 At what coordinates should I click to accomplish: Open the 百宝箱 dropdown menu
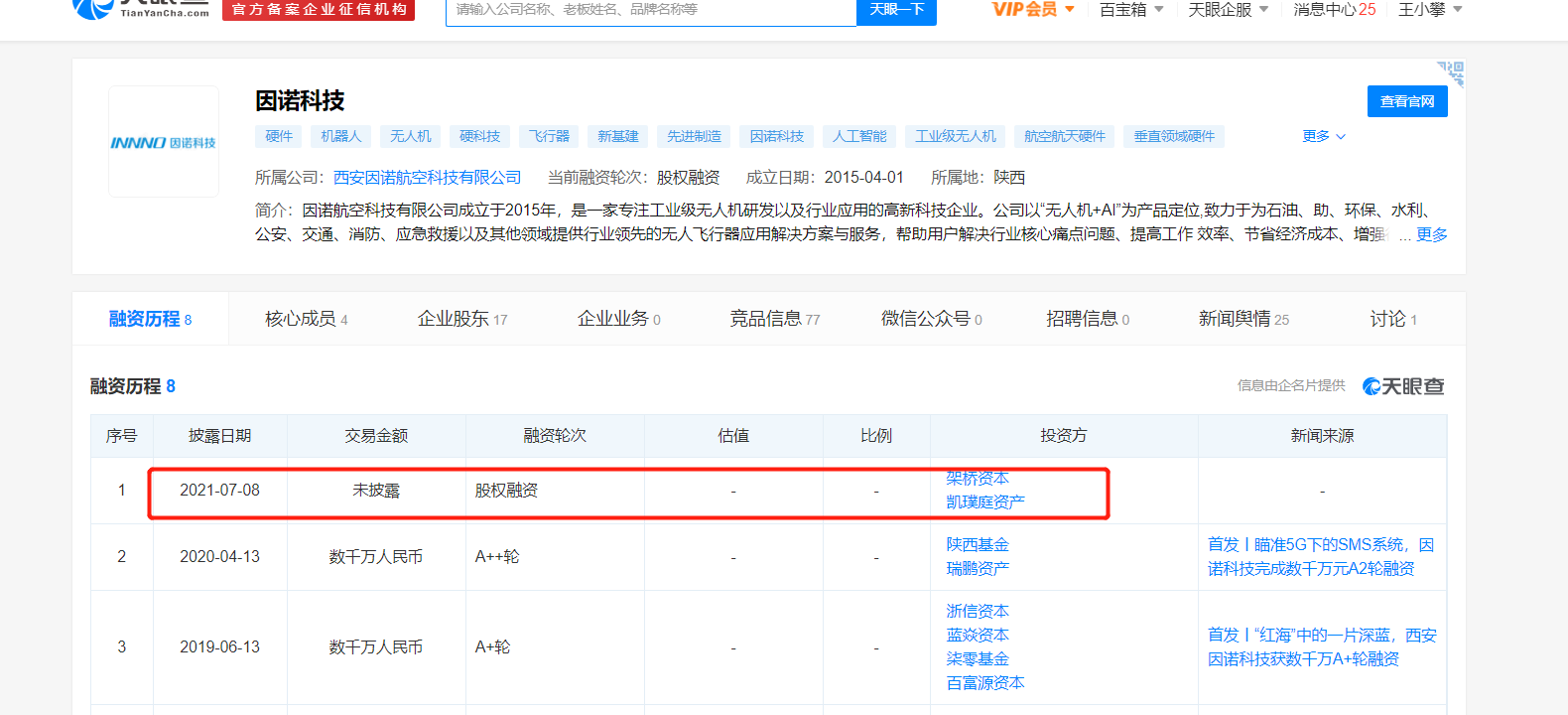pos(1131,10)
